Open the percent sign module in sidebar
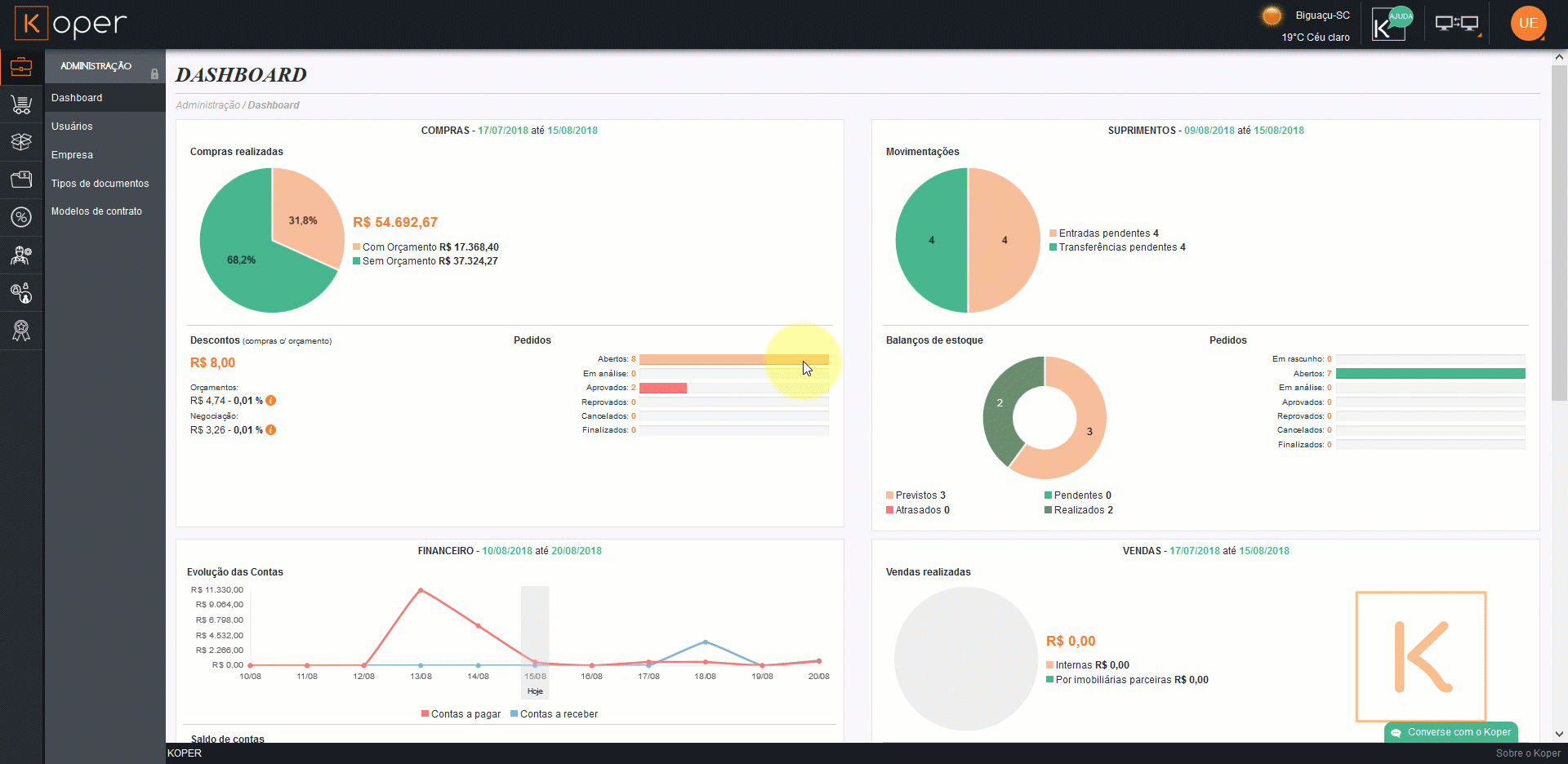This screenshot has height=764, width=1568. [21, 217]
